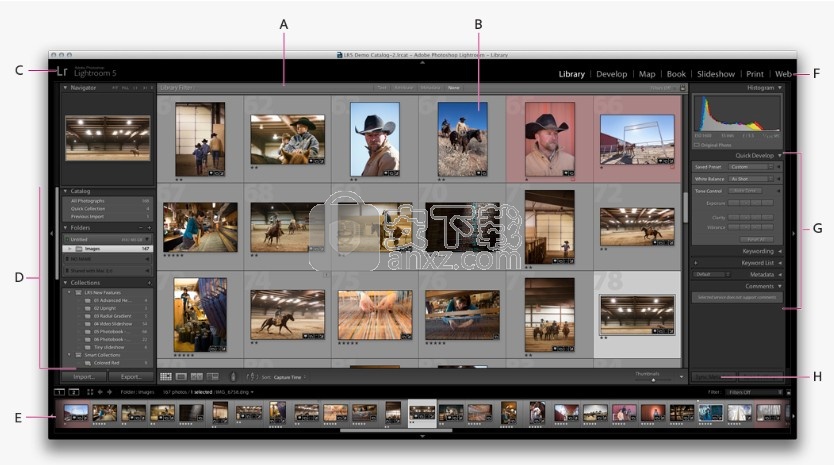
Task: Collapse the Catalog panel
Action: pyautogui.click(x=65, y=191)
